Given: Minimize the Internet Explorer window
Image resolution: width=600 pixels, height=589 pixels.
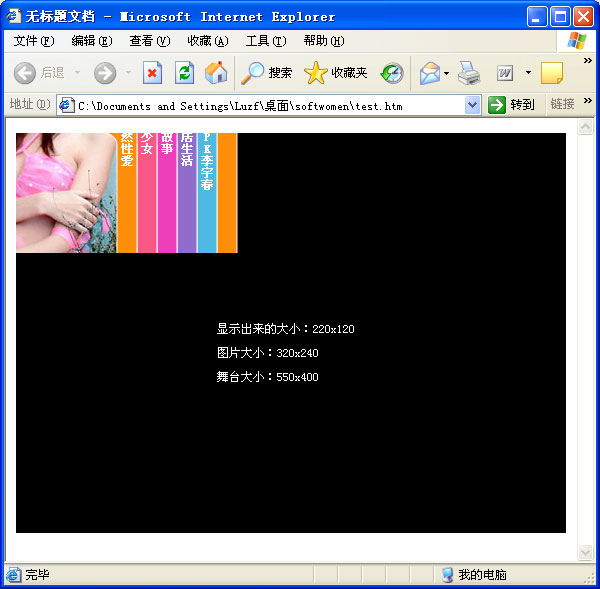Looking at the screenshot, I should (536, 16).
